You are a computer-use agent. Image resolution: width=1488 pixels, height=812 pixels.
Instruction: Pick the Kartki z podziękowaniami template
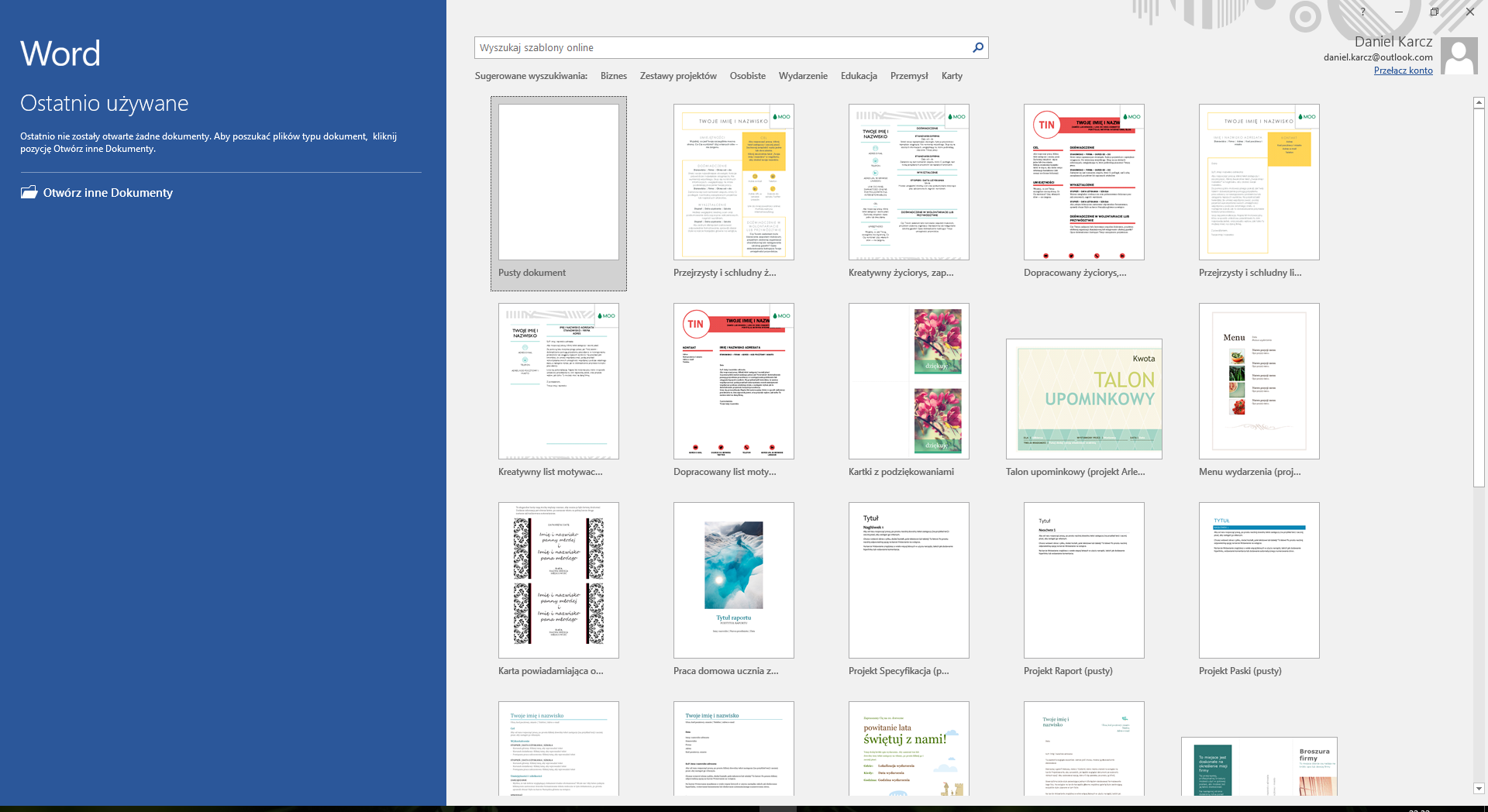[908, 381]
